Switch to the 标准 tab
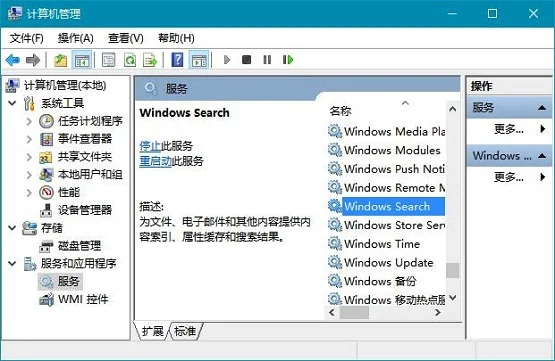 pyautogui.click(x=185, y=331)
